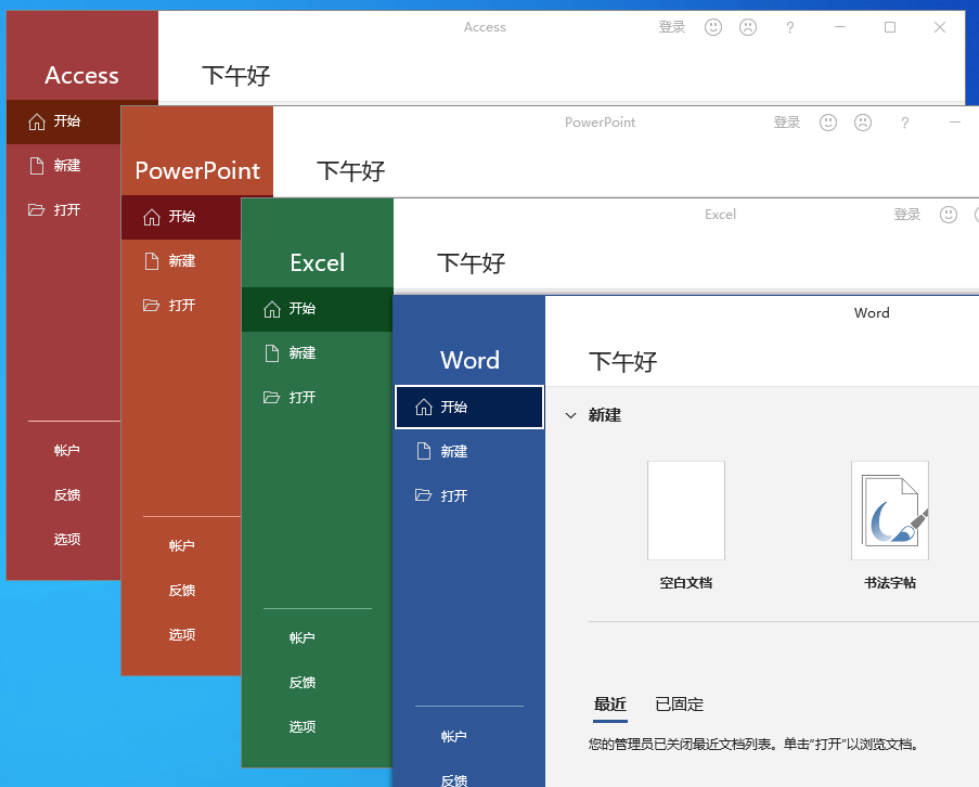
Task: Click 登录 in the PowerPoint title bar
Action: click(x=787, y=122)
